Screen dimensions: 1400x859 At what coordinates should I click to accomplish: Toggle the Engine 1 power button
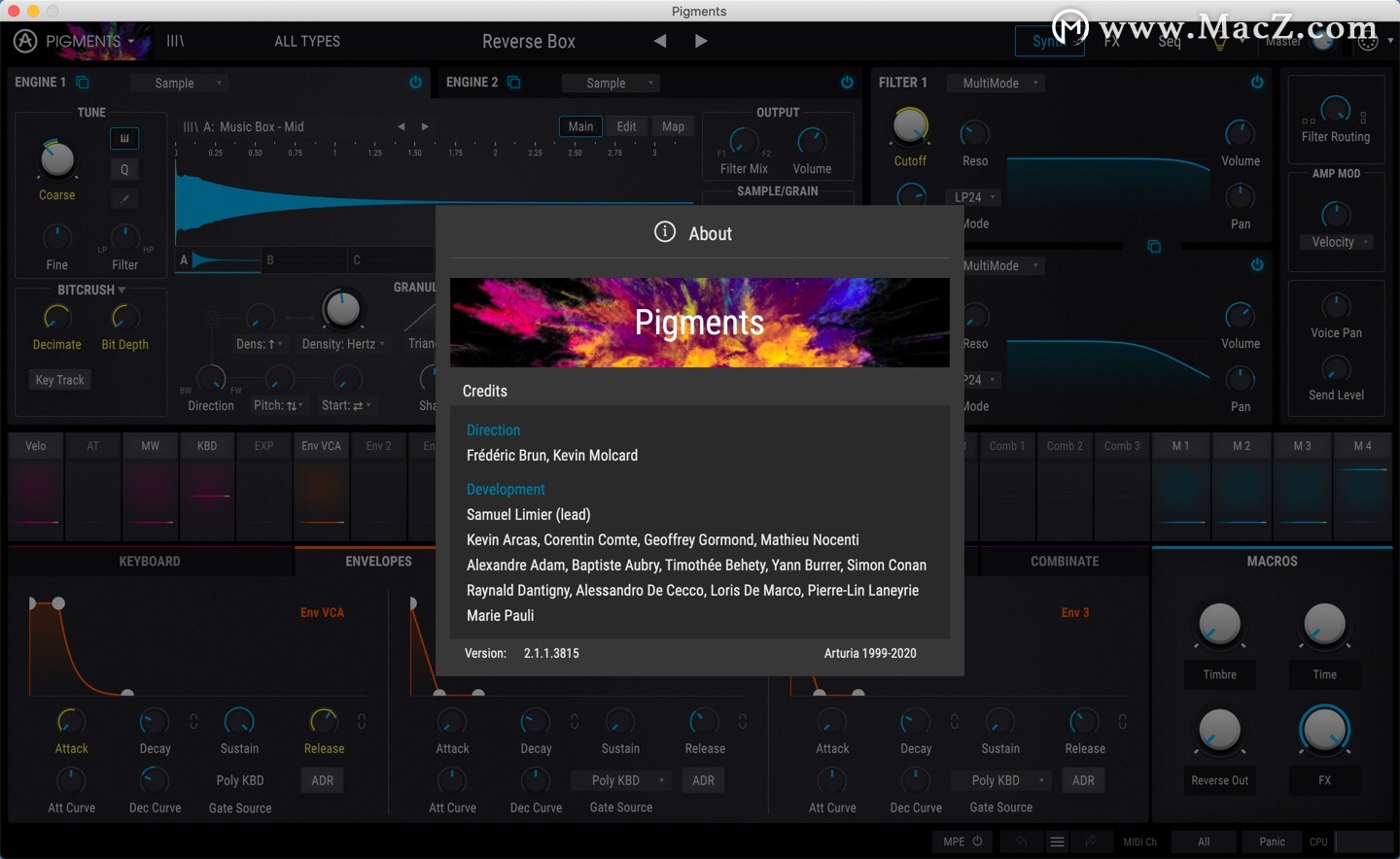tap(416, 83)
